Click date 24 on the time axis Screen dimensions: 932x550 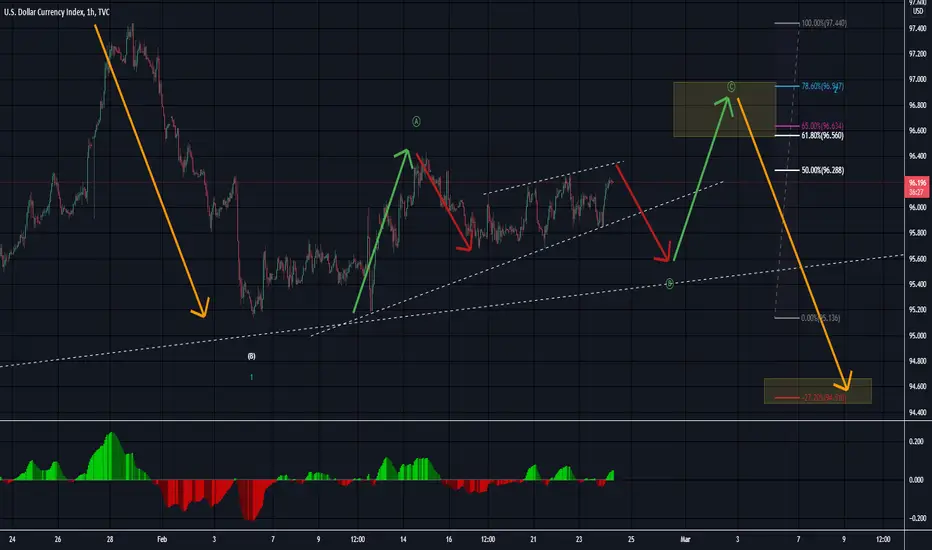[12, 539]
